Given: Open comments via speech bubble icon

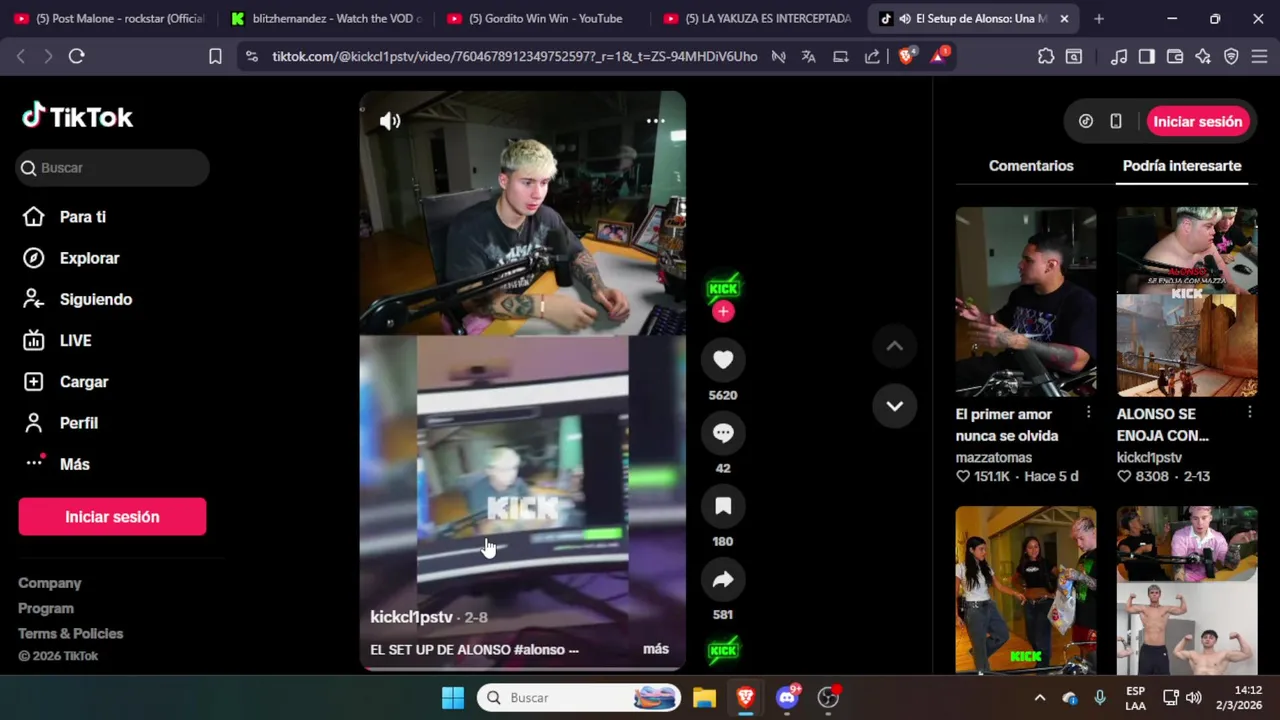Looking at the screenshot, I should click(x=723, y=433).
